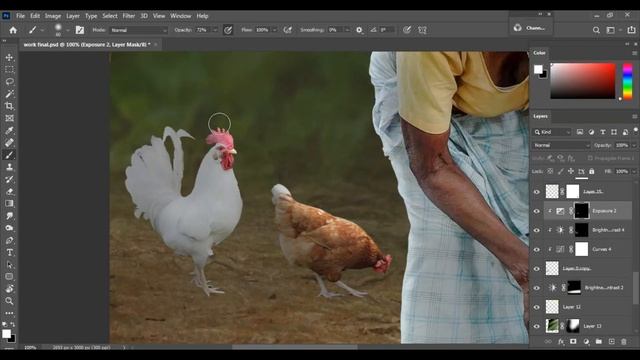Viewport: 640px width, 360px height.
Task: Select the Hand tool
Action: tap(9, 289)
